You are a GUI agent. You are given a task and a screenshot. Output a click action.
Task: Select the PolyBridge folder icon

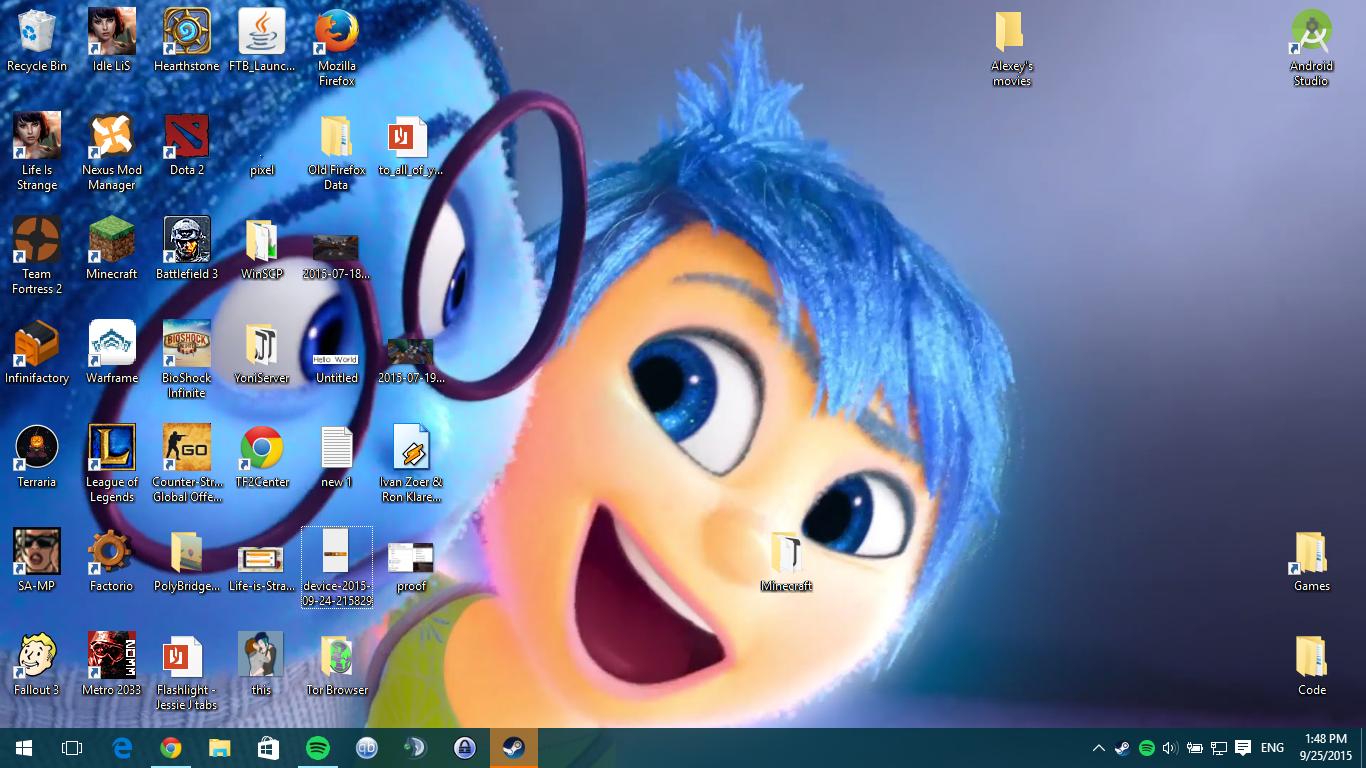(x=186, y=560)
